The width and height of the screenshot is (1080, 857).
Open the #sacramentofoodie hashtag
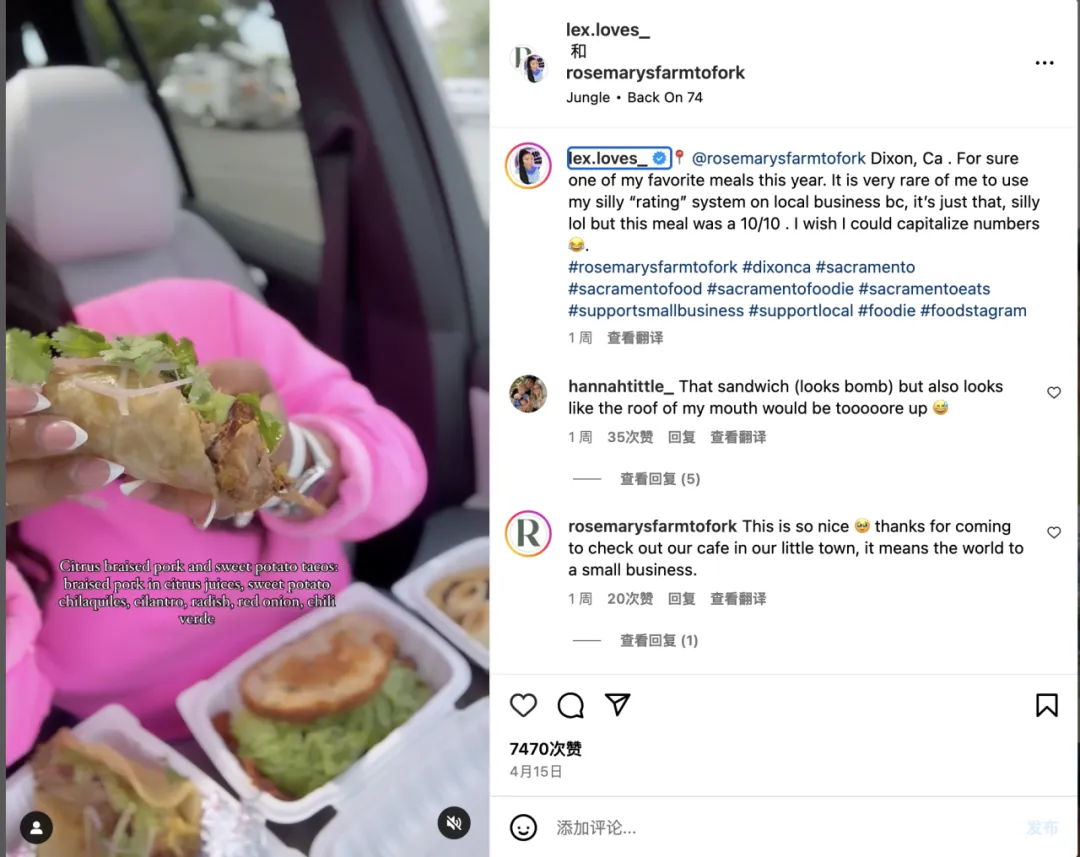[780, 289]
